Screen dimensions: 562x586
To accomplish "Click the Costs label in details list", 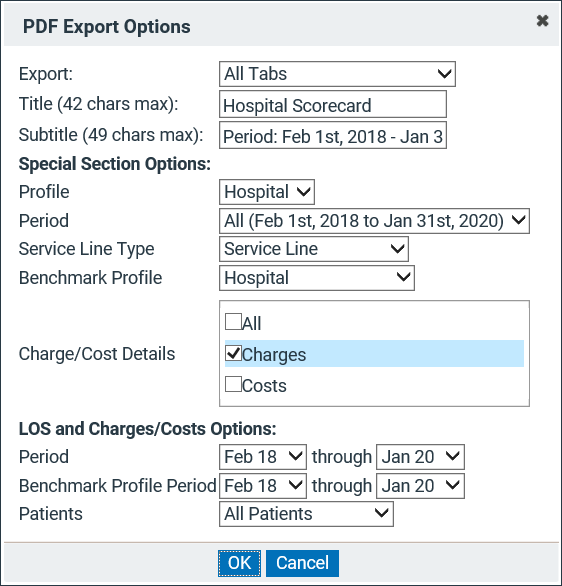I will (264, 386).
